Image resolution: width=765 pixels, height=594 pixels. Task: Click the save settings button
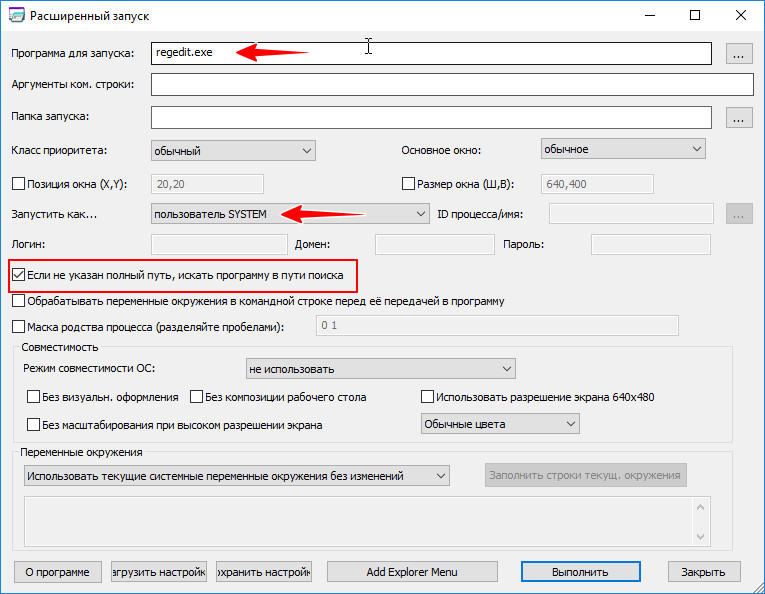click(264, 572)
